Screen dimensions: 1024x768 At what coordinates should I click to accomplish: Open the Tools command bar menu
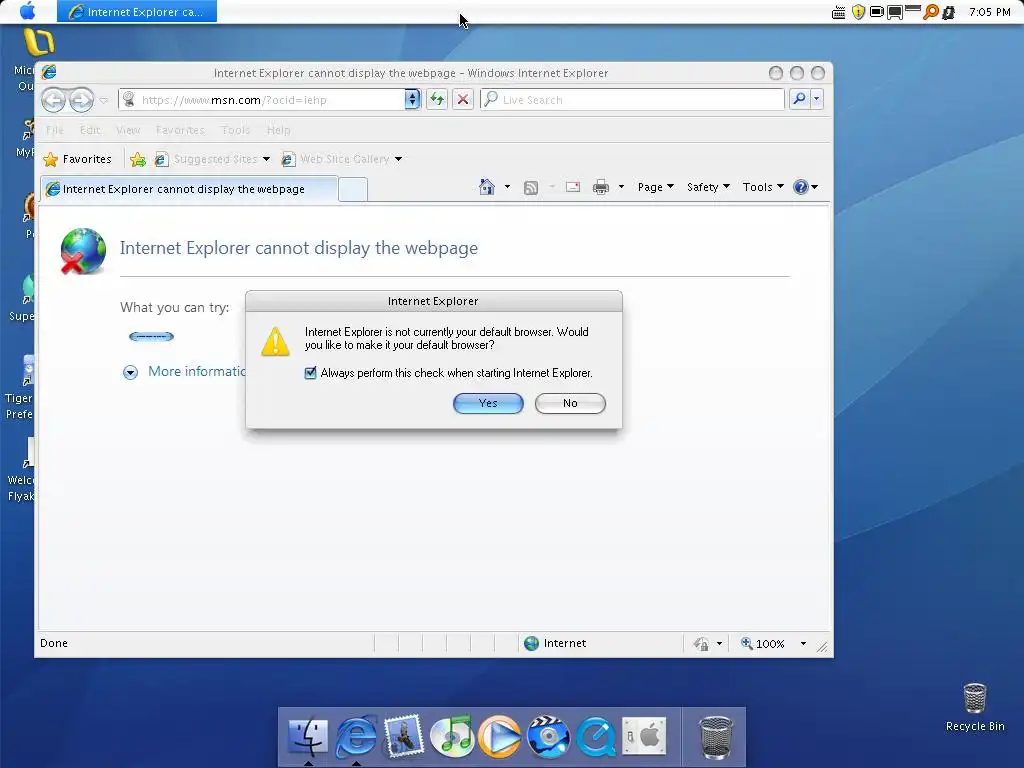point(763,187)
